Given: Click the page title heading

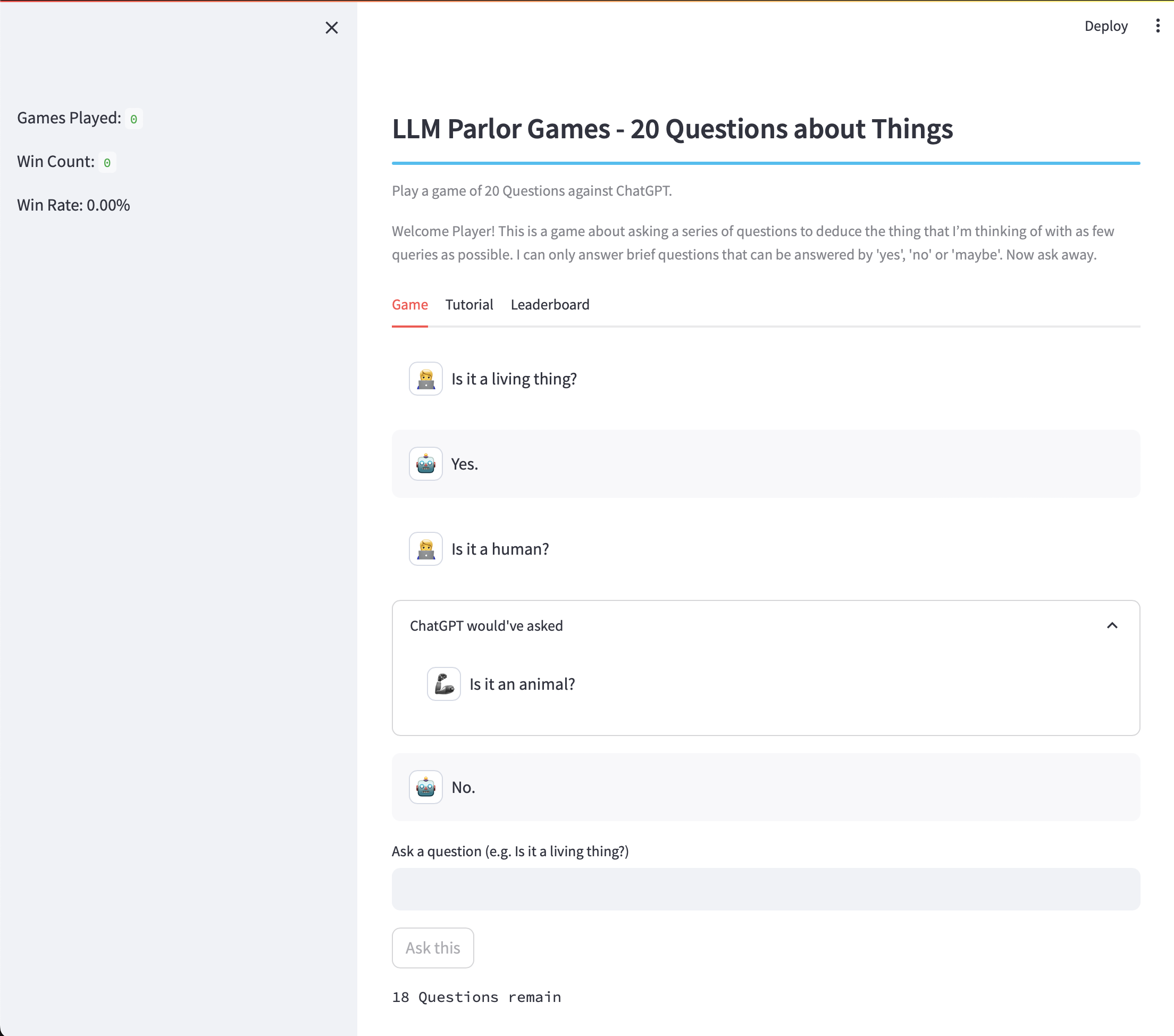Looking at the screenshot, I should 672,129.
